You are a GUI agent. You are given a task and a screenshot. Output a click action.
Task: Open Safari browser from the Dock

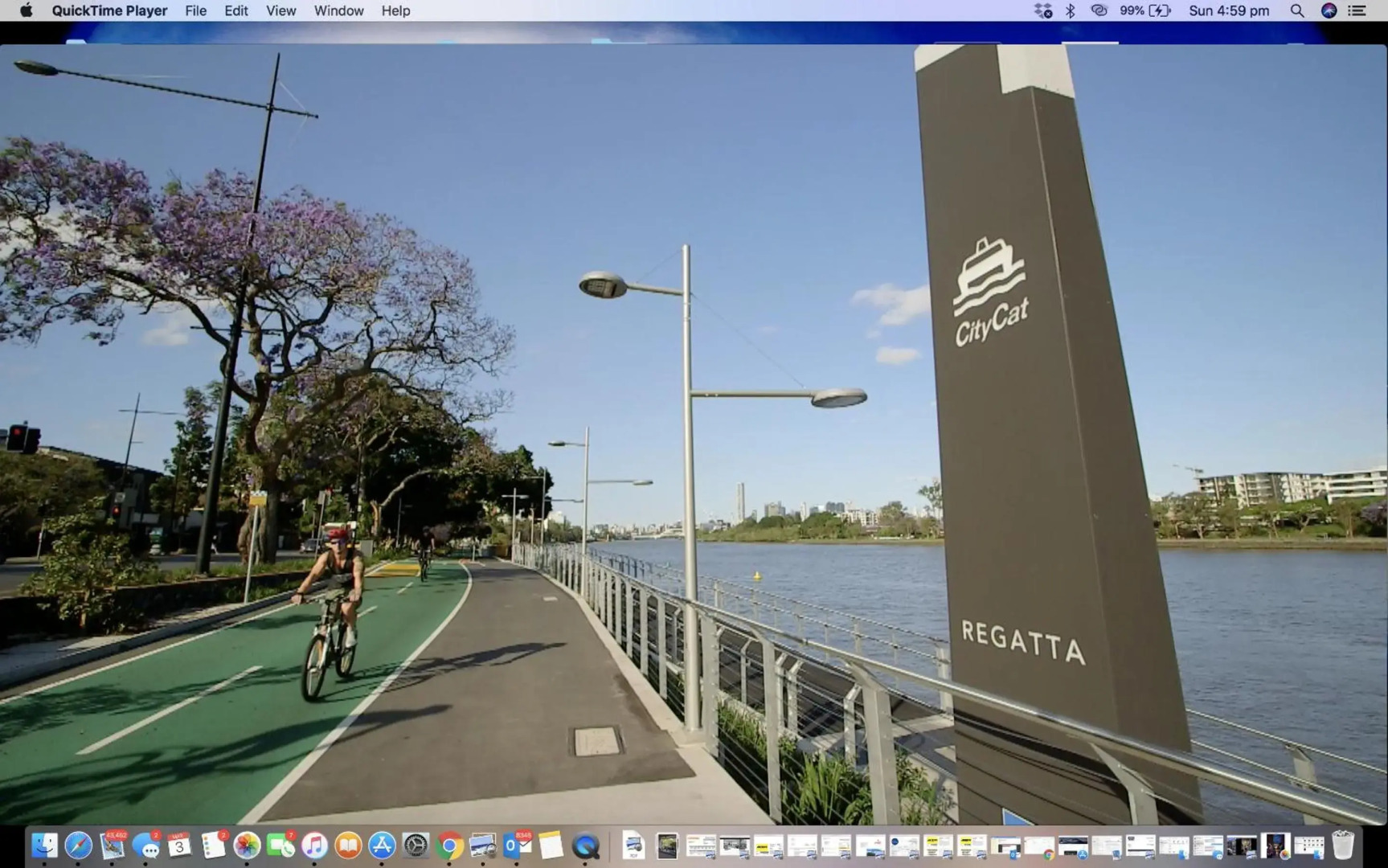click(78, 845)
